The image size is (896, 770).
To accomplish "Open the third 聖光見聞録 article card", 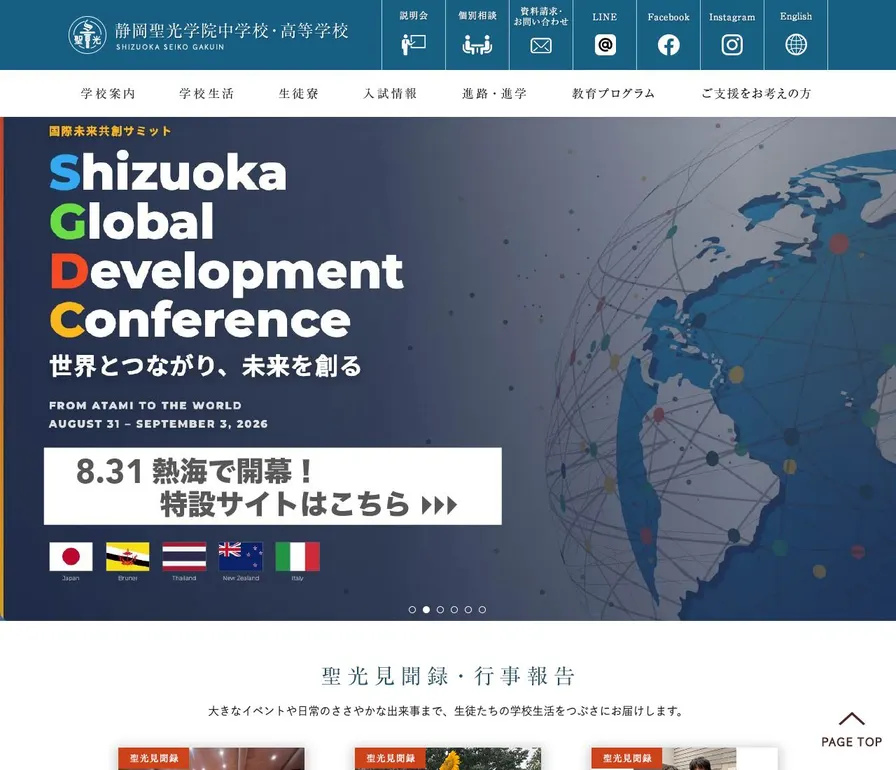I will click(685, 759).
